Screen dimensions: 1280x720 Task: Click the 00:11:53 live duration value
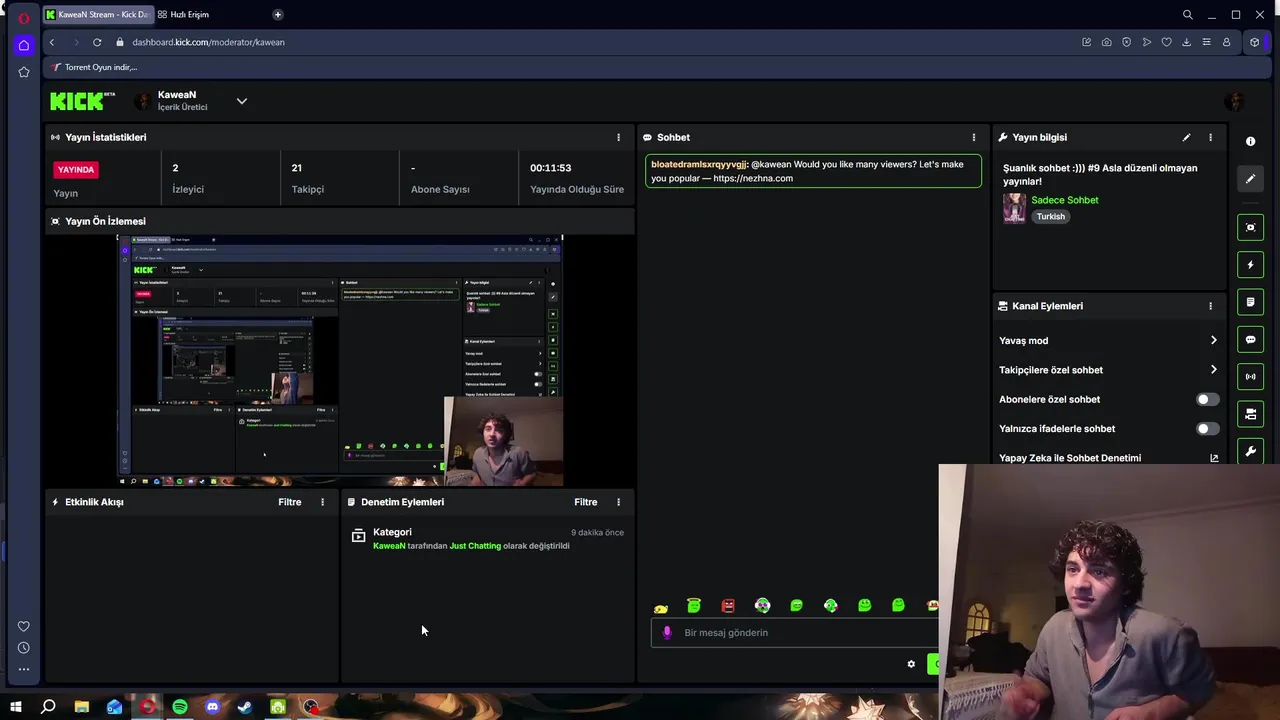coord(550,168)
